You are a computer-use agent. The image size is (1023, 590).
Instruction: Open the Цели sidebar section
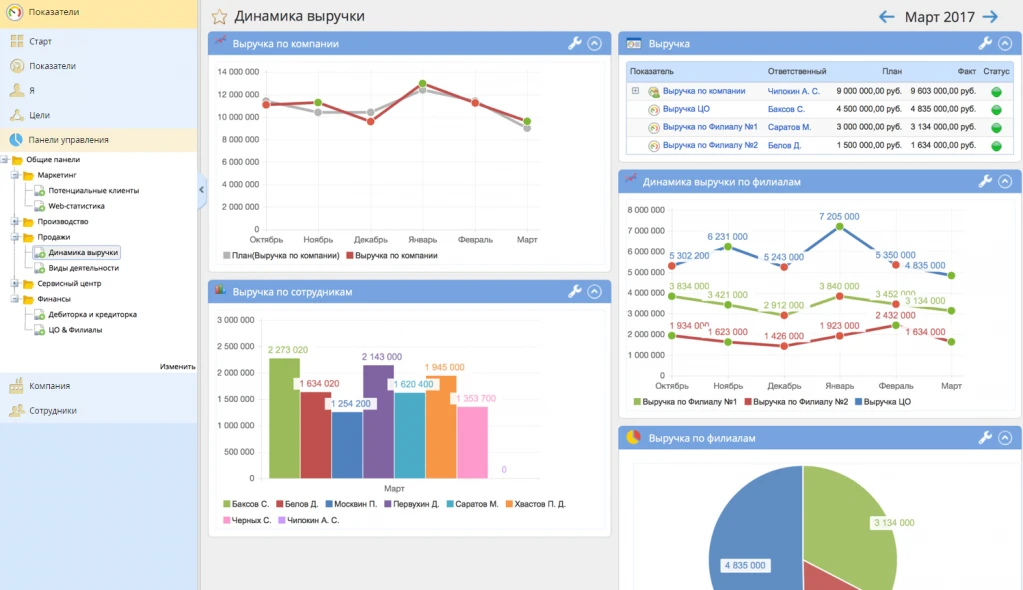39,115
